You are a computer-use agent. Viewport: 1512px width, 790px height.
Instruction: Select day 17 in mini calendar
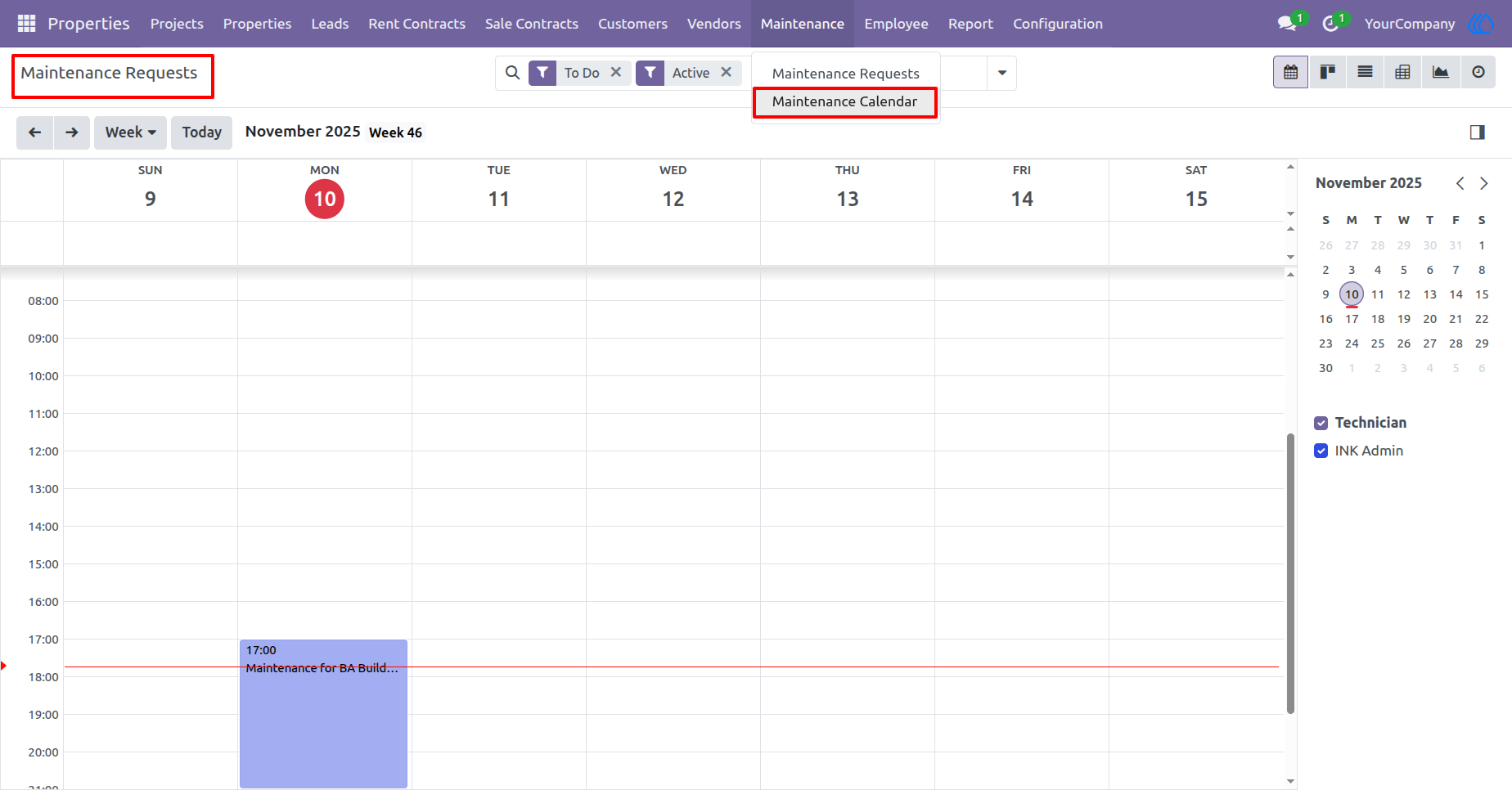point(1352,319)
